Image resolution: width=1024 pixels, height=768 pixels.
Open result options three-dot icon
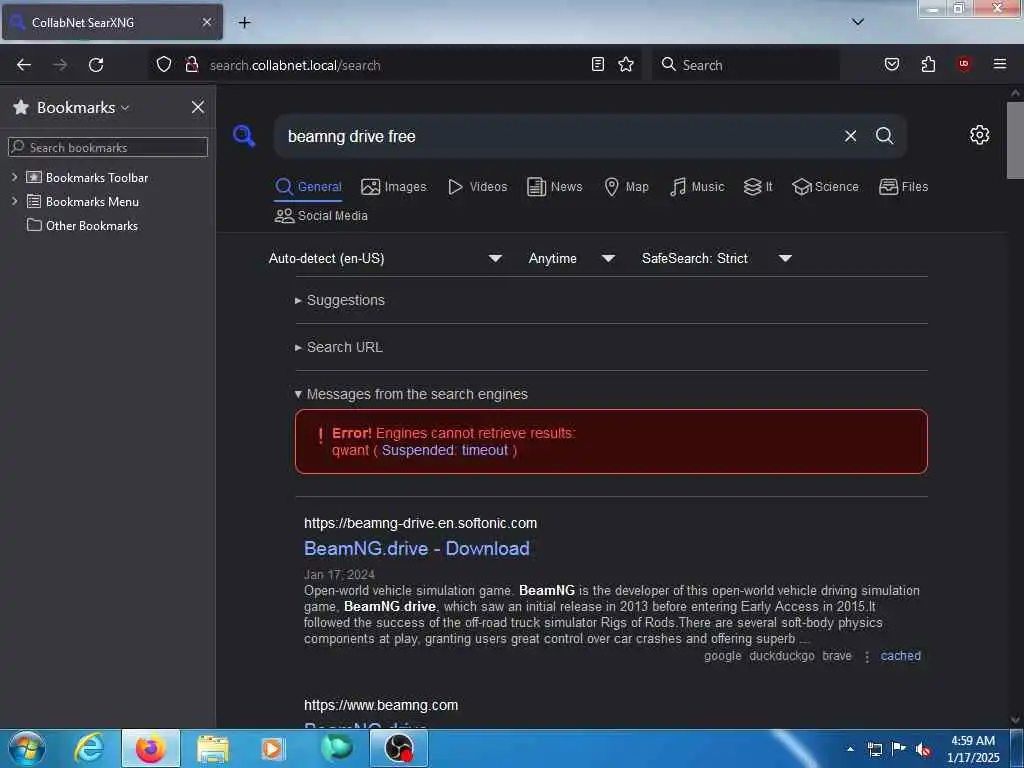point(867,656)
